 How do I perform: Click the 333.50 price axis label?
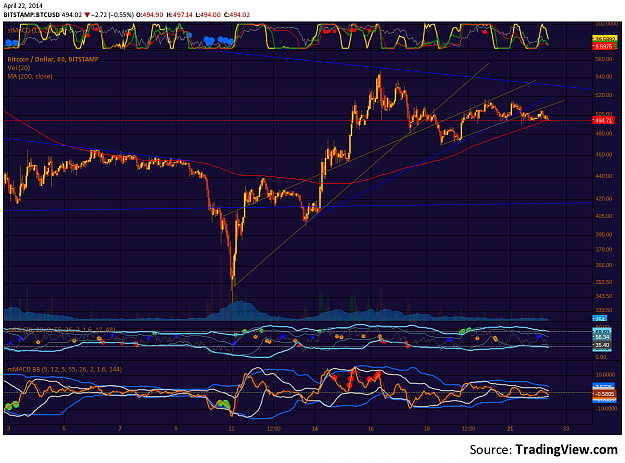point(603,310)
